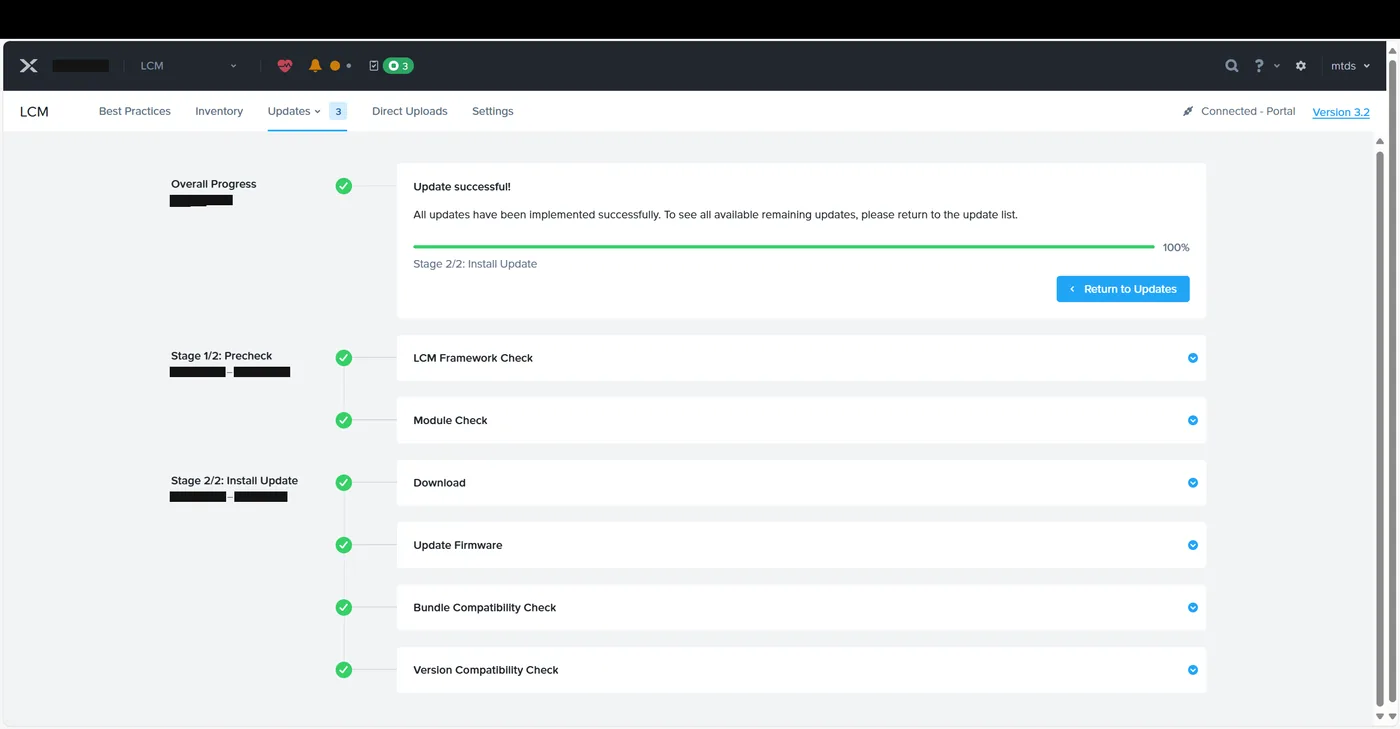Open the LCM Settings tab
The image size is (1400, 729).
493,111
